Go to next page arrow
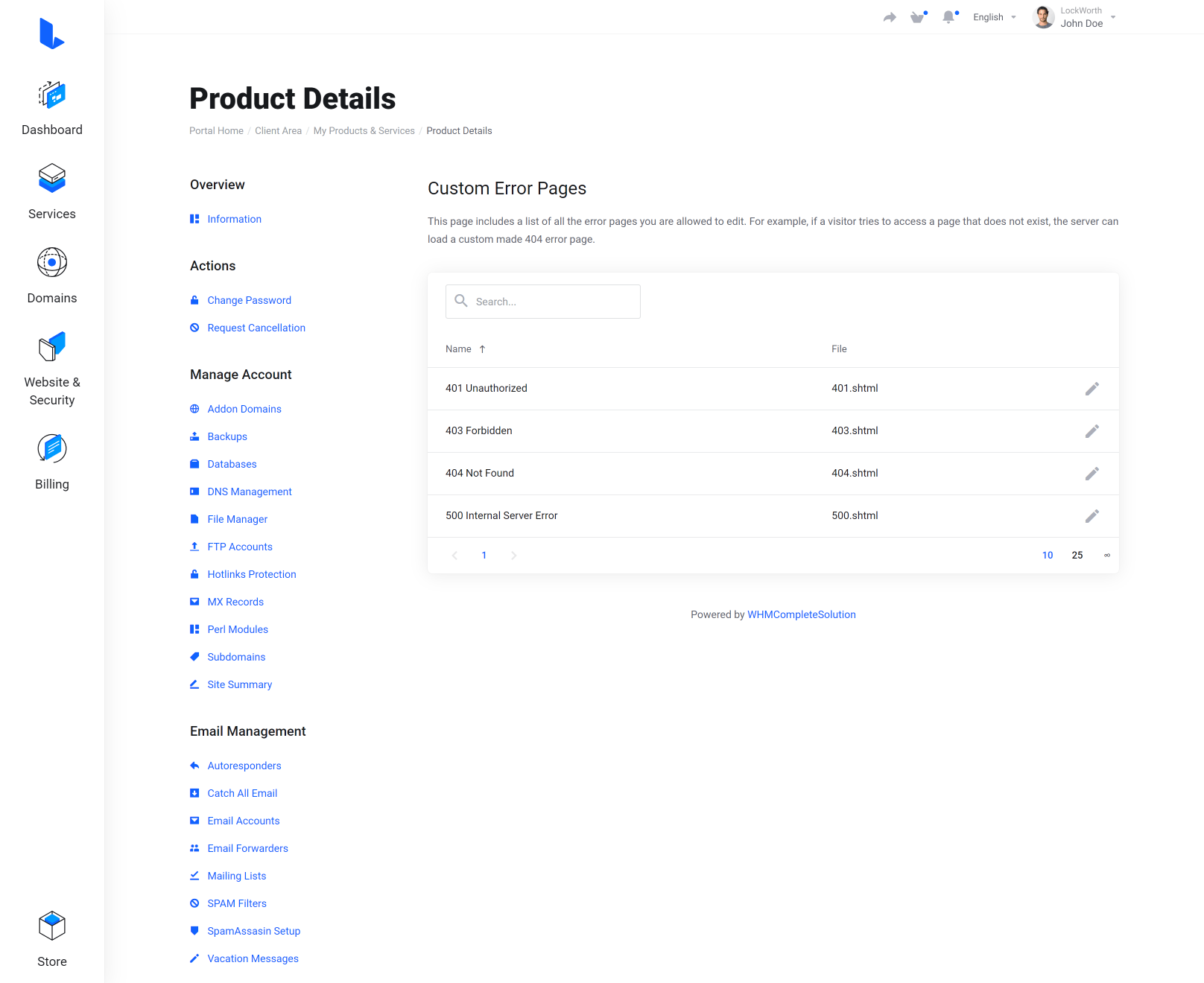Image resolution: width=1204 pixels, height=983 pixels. [x=513, y=556]
